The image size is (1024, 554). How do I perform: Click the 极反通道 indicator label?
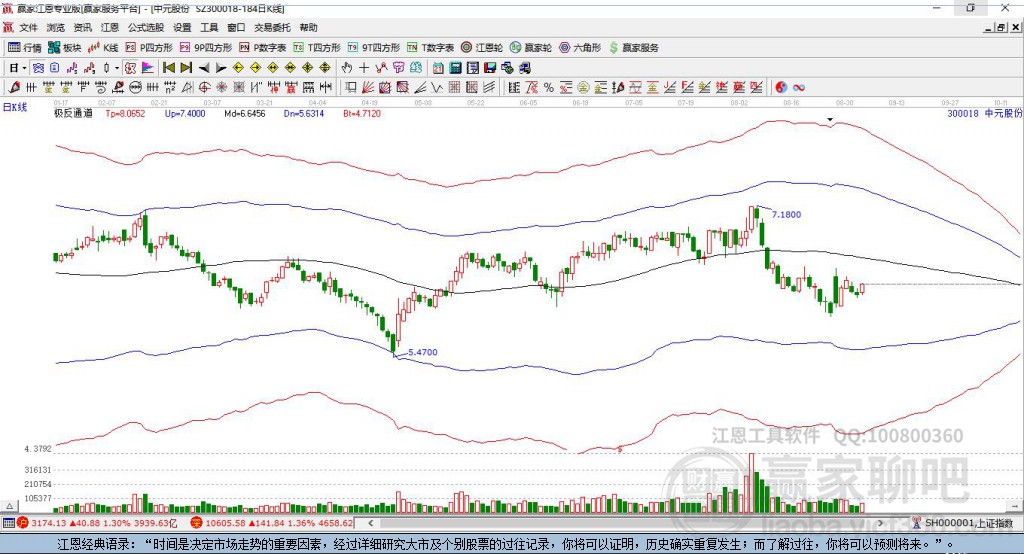pyautogui.click(x=73, y=114)
